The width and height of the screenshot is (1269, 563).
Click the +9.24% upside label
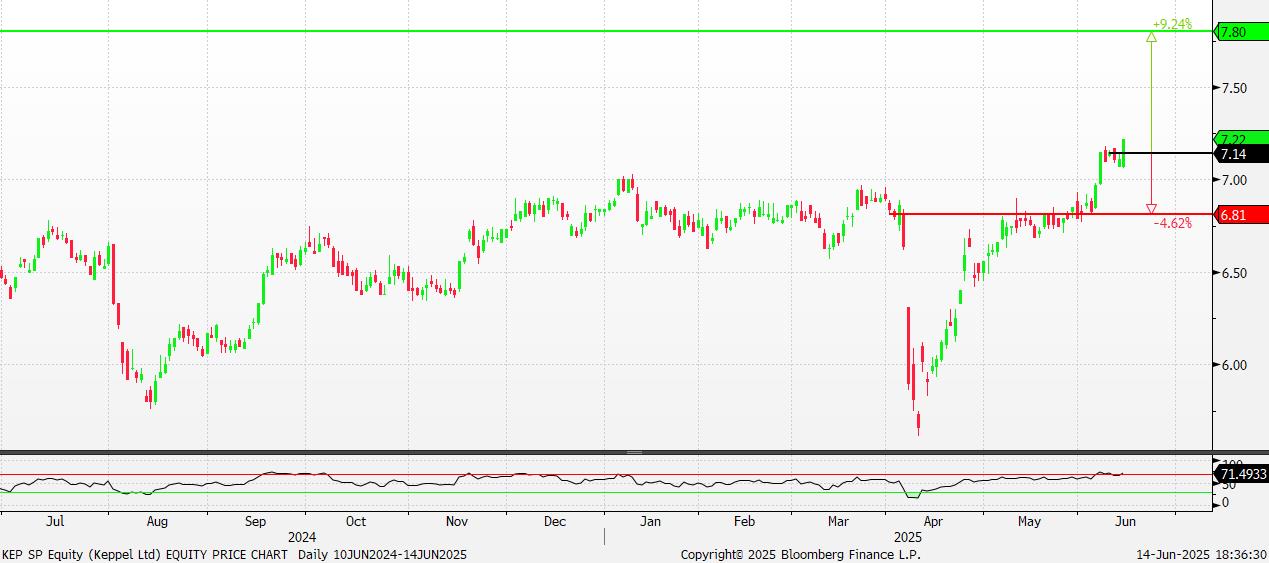(1172, 24)
